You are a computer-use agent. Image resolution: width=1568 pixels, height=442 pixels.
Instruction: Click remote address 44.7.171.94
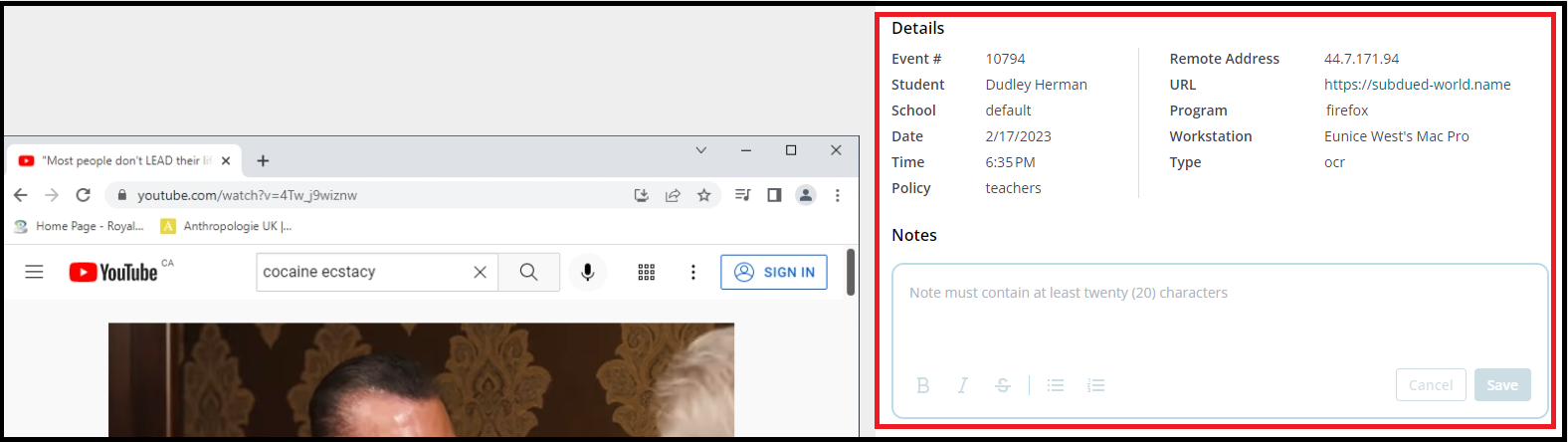pyautogui.click(x=1361, y=59)
